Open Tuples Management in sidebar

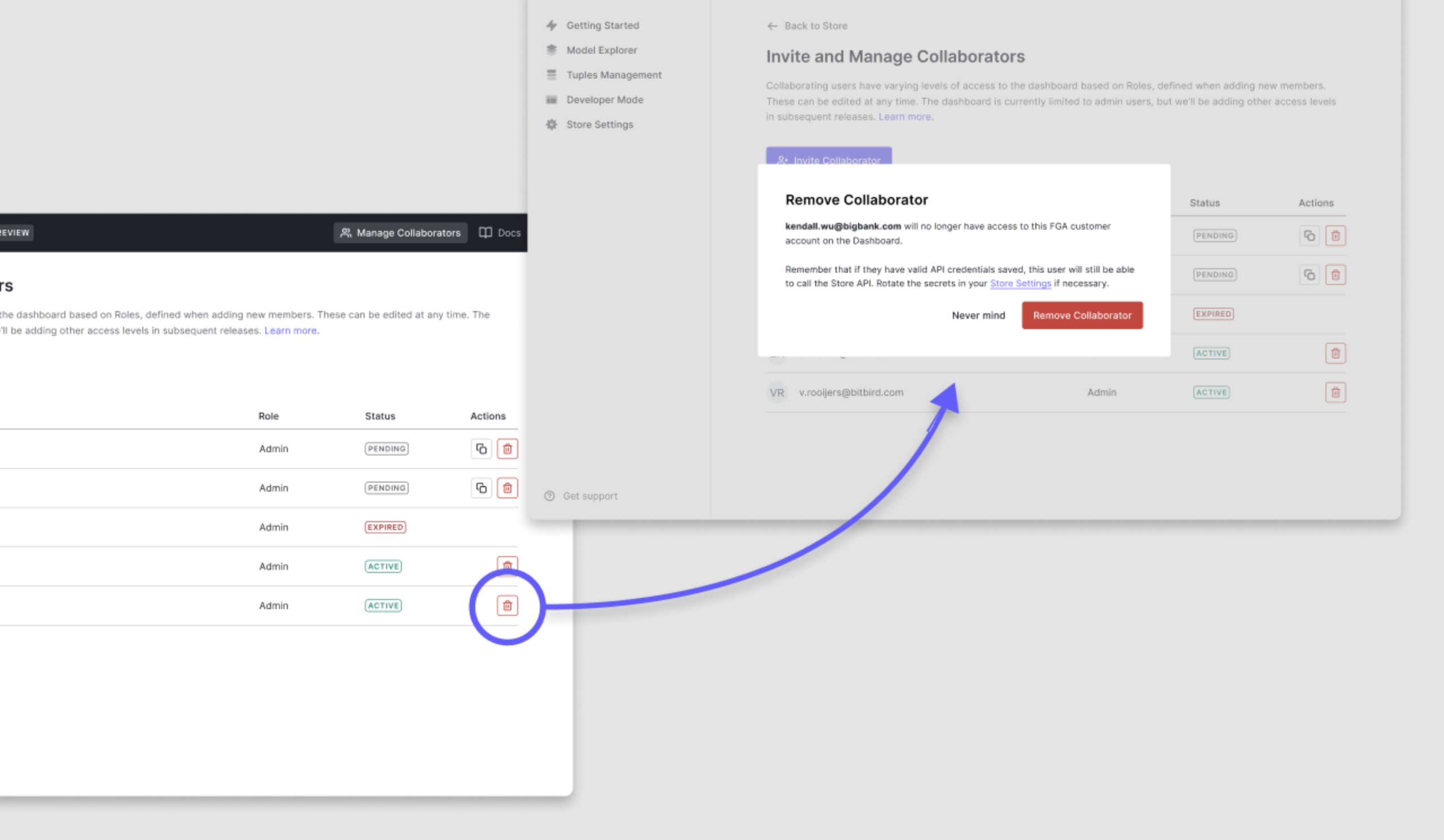pyautogui.click(x=614, y=75)
